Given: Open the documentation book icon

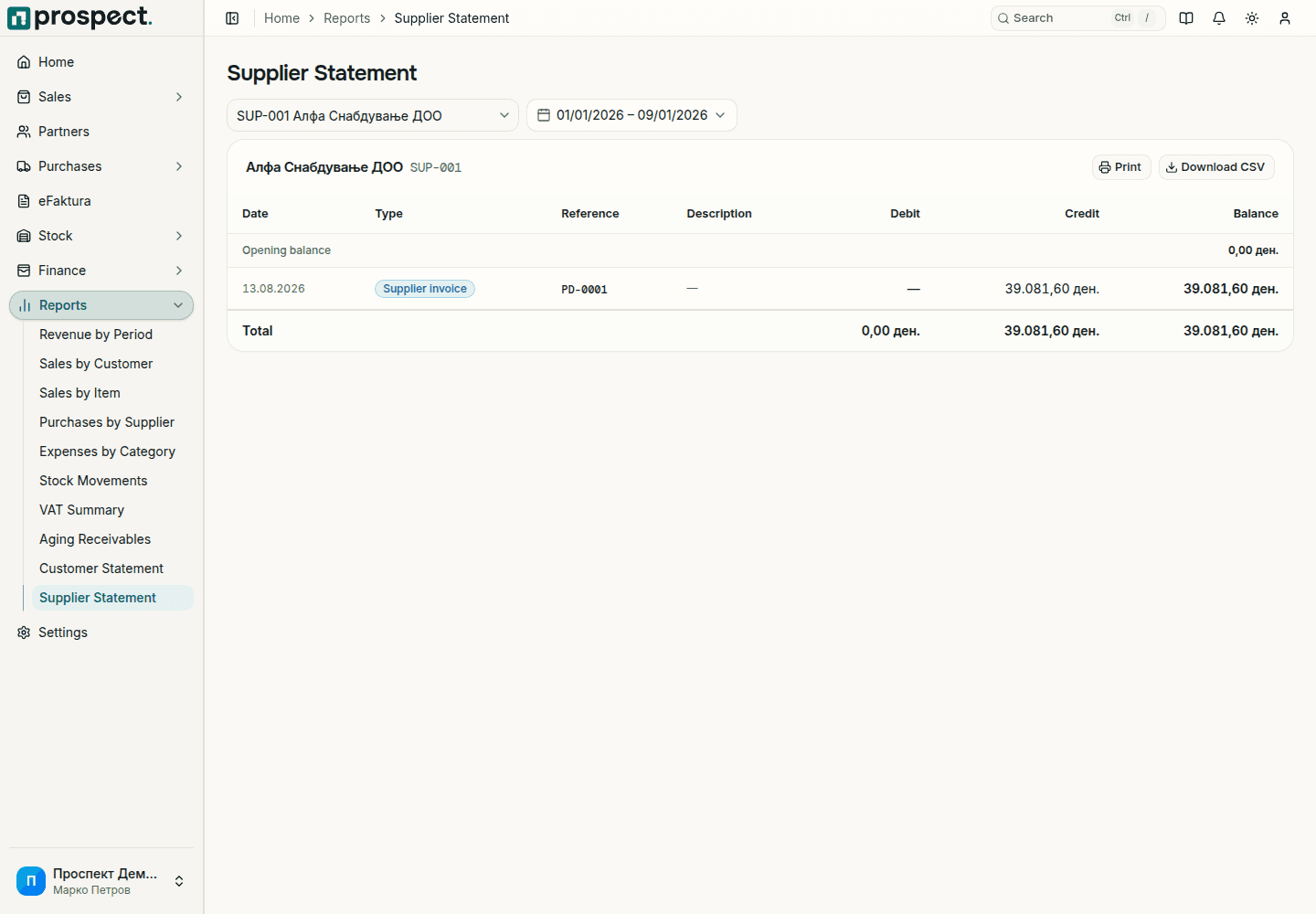Looking at the screenshot, I should 1186,18.
